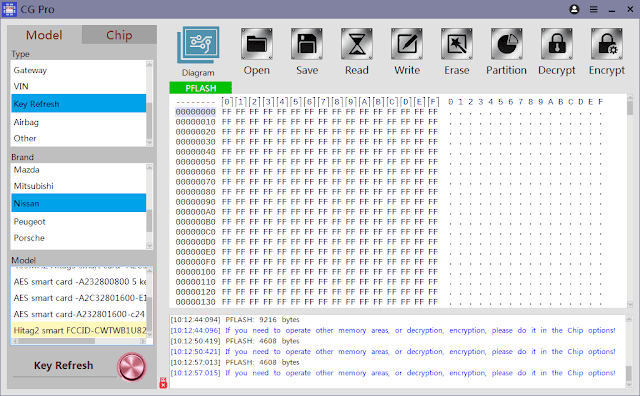Select the PFLASH memory tab
Image resolution: width=640 pixels, height=396 pixels.
coord(200,88)
